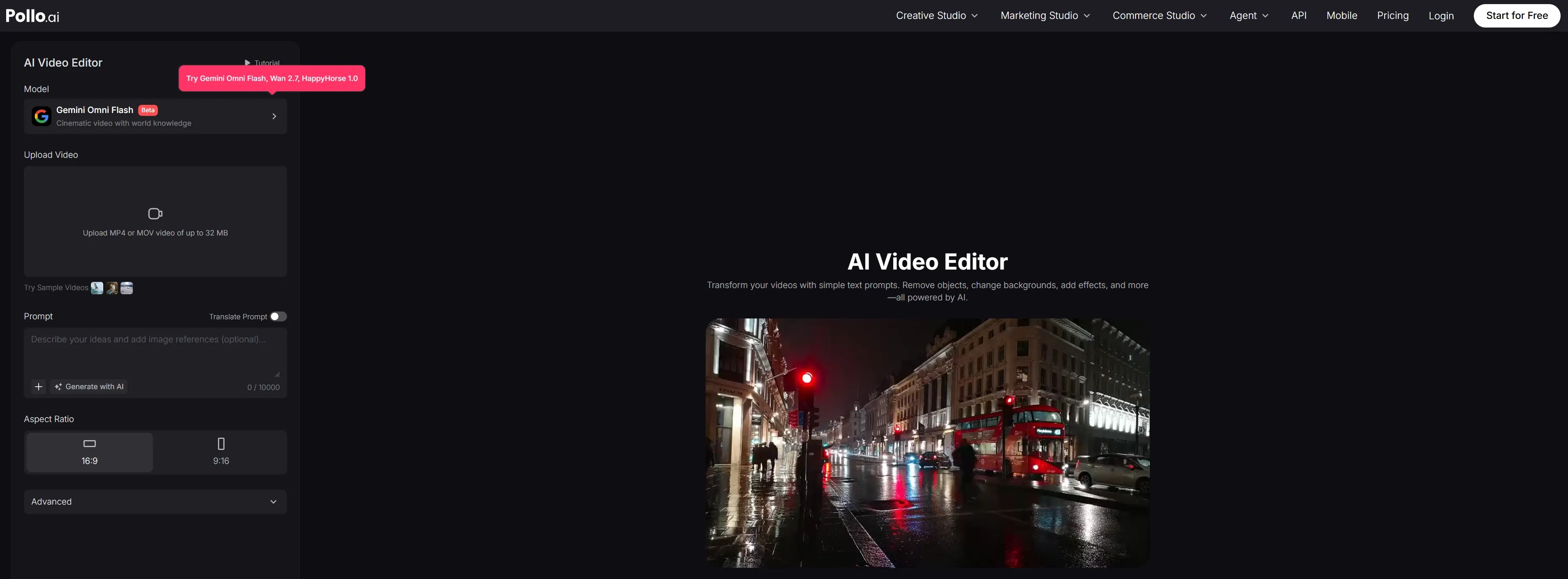
Task: Click the Beta badge next to Gemini Omni Flash
Action: [148, 110]
